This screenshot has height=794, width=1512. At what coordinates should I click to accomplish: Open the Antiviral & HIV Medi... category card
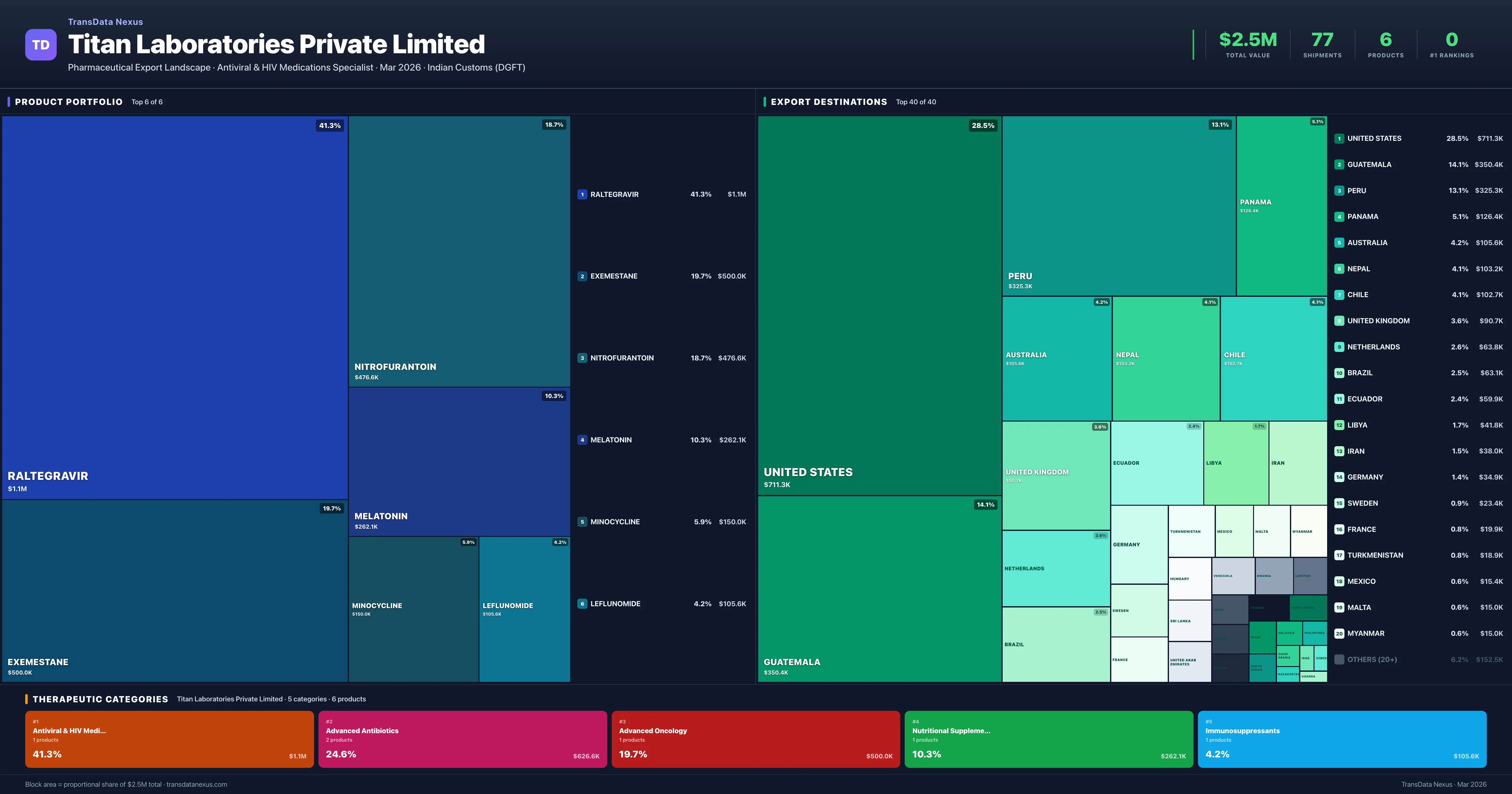(169, 739)
